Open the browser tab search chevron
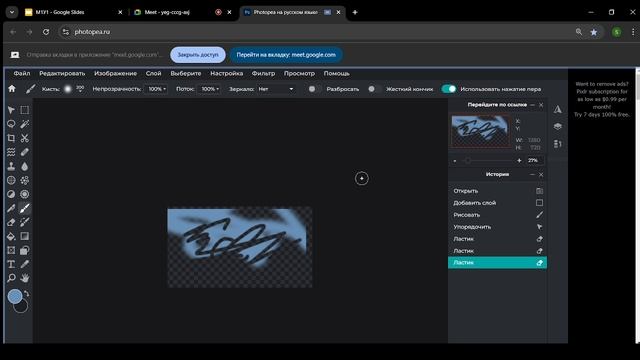 (12, 12)
